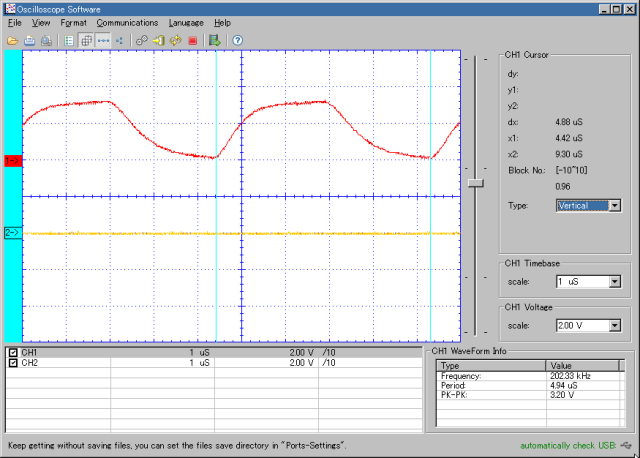Screen dimensions: 640x458
Task: Click the x2 value 9.30 uS
Action: click(x=569, y=154)
